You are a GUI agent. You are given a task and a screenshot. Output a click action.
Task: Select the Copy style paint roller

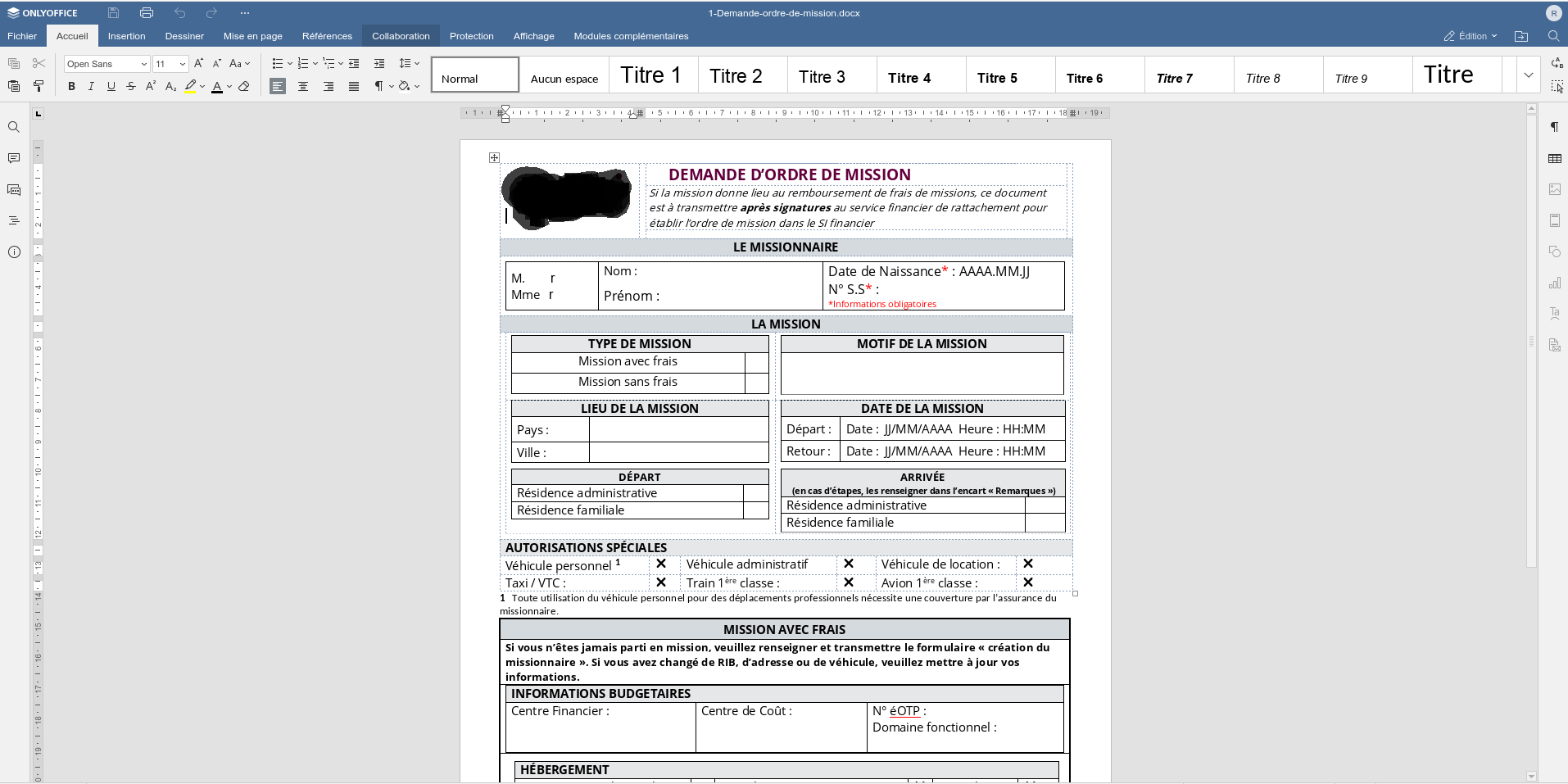click(x=39, y=86)
